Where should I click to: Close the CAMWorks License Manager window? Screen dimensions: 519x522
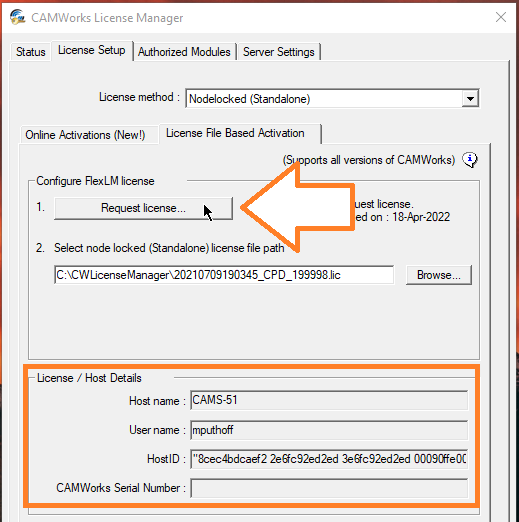501,17
